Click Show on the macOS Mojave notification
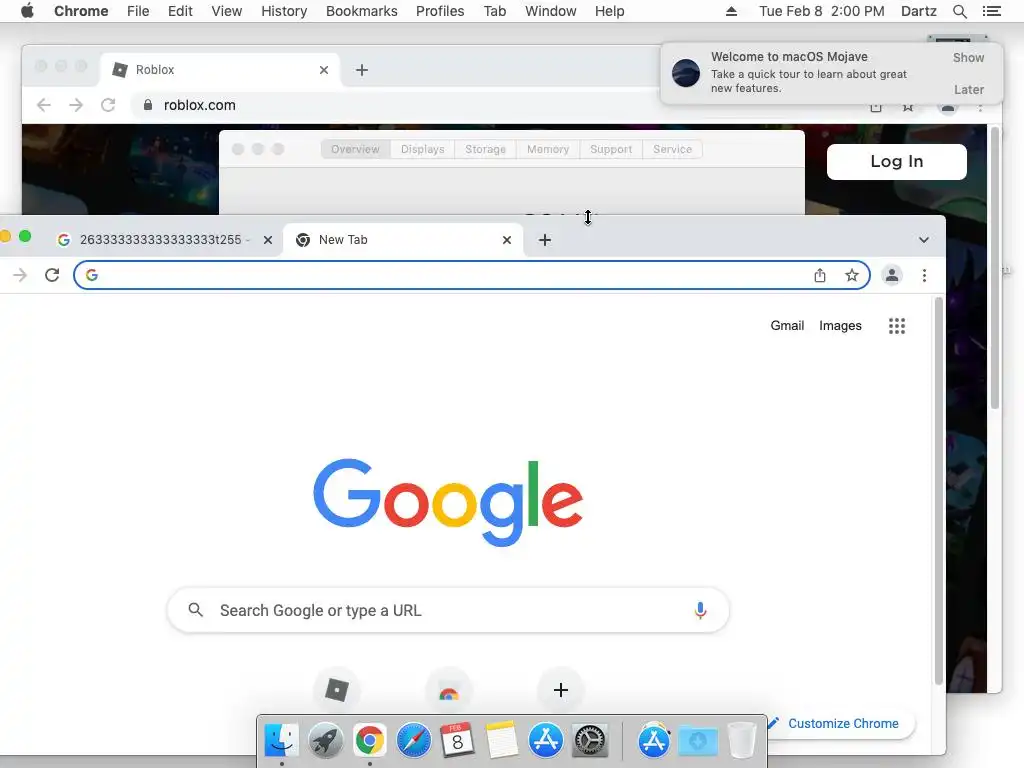Viewport: 1024px width, 768px height. click(968, 57)
